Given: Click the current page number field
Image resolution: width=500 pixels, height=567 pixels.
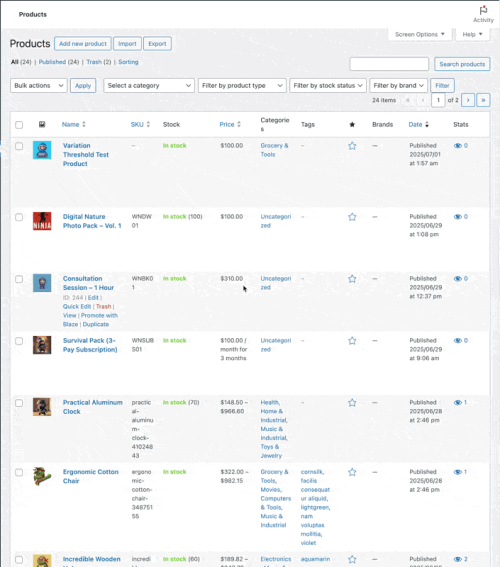Looking at the screenshot, I should [438, 100].
